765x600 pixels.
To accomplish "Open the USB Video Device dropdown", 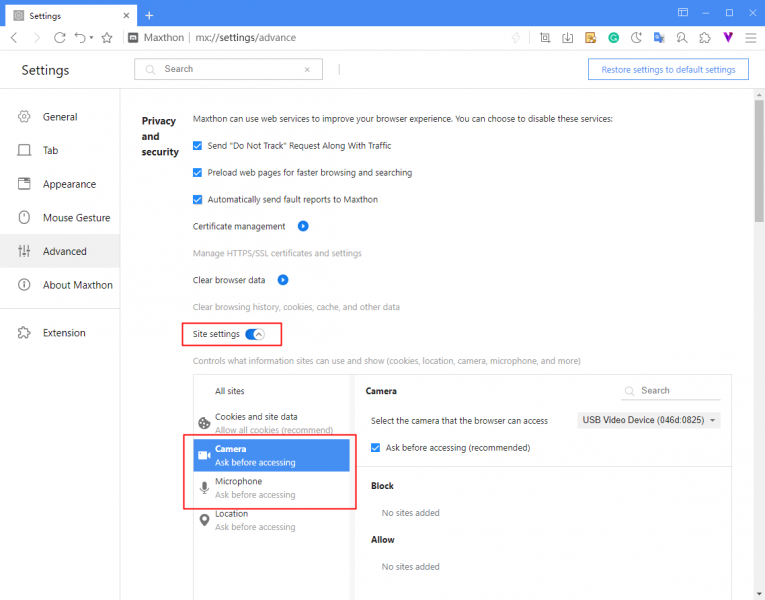I will coord(649,420).
